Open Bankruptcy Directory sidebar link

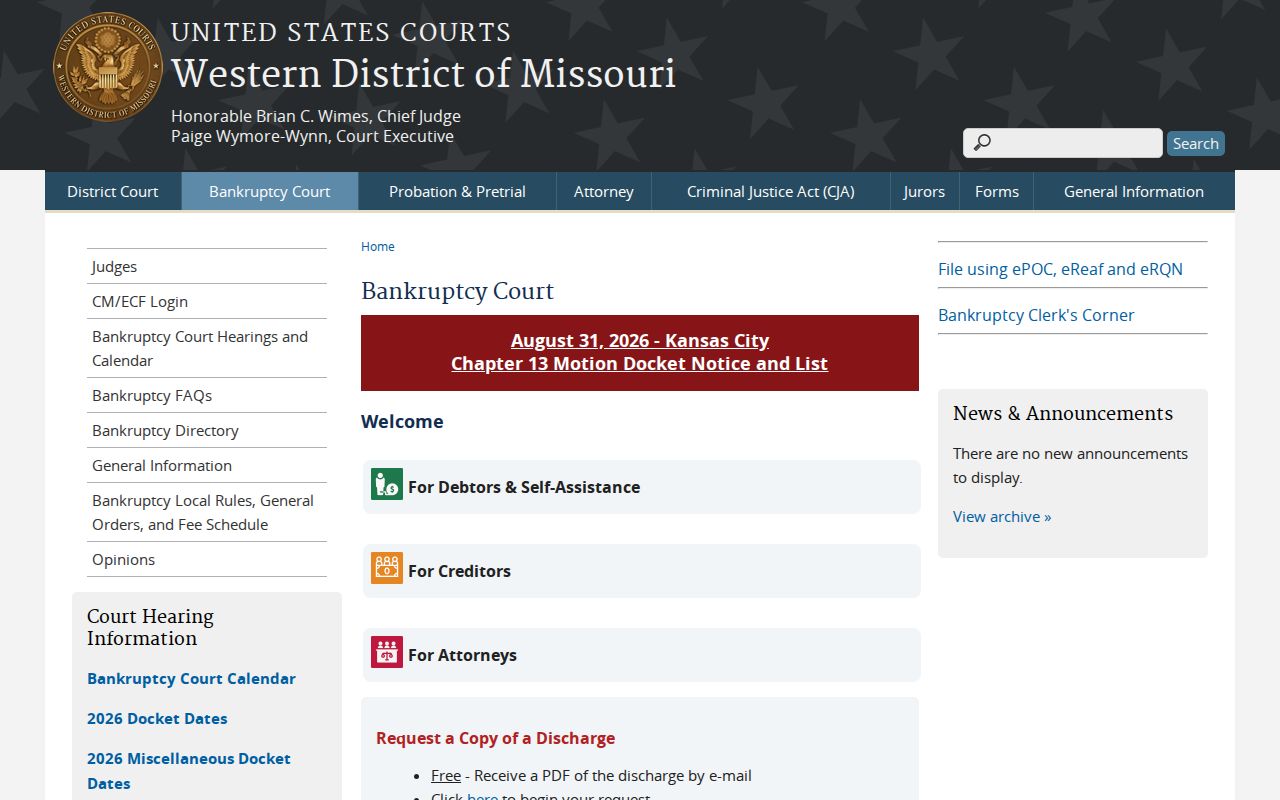pyautogui.click(x=207, y=430)
